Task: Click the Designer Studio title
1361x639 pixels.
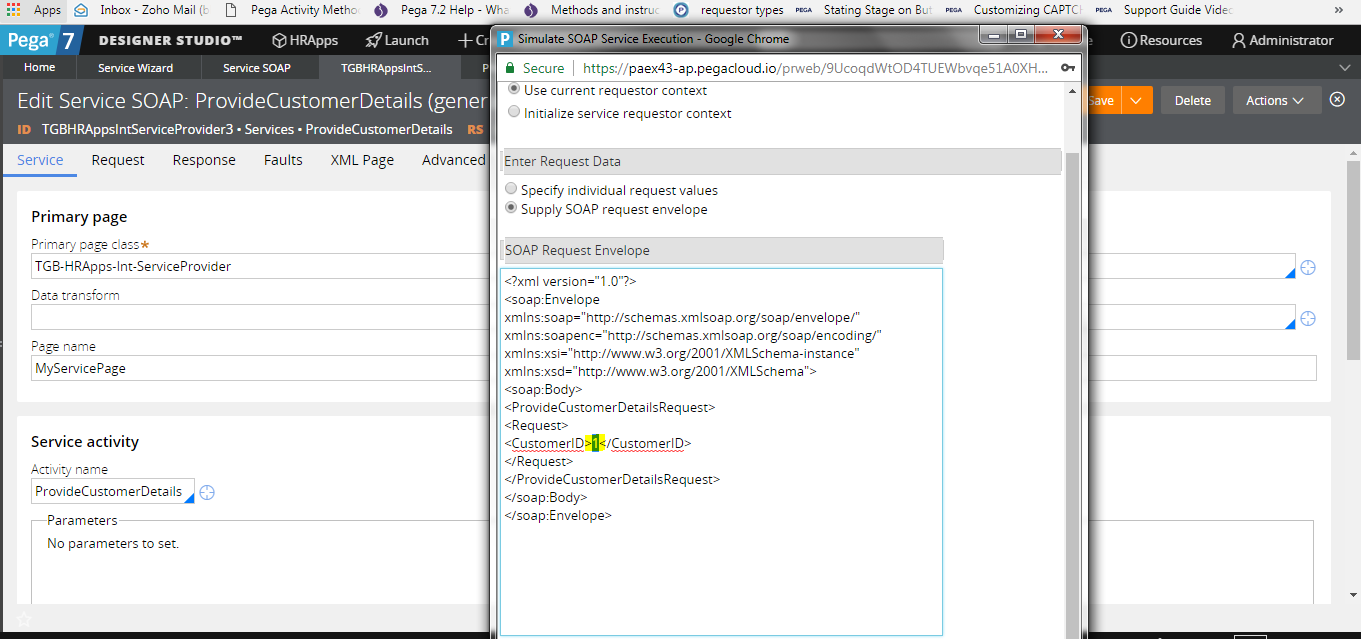Action: (x=171, y=41)
